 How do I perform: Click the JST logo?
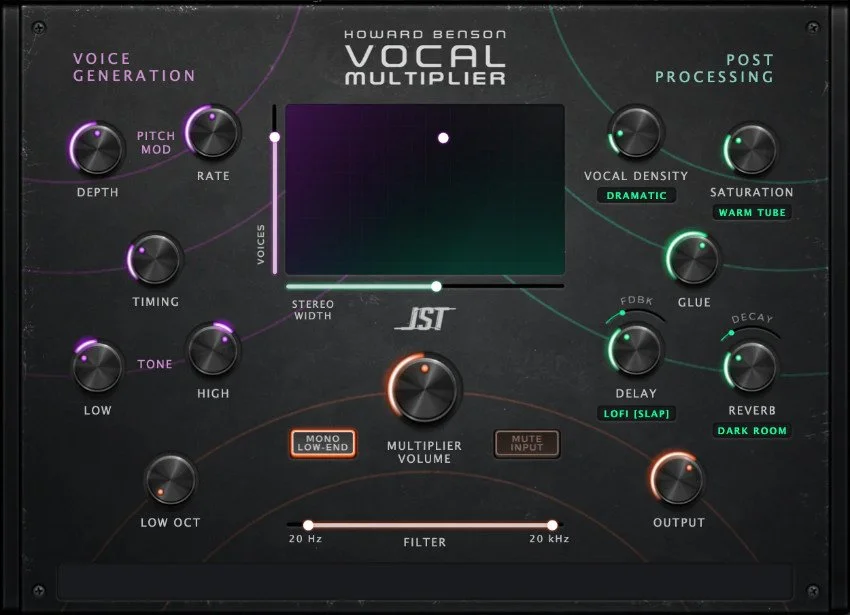point(424,319)
